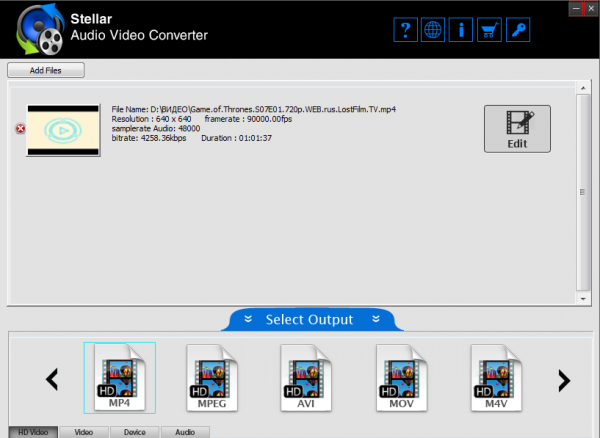Open the Audio tab
This screenshot has height=438, width=600.
(x=185, y=432)
